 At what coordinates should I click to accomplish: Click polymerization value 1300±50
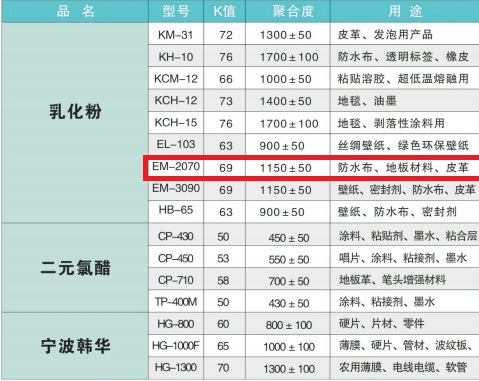tap(286, 35)
